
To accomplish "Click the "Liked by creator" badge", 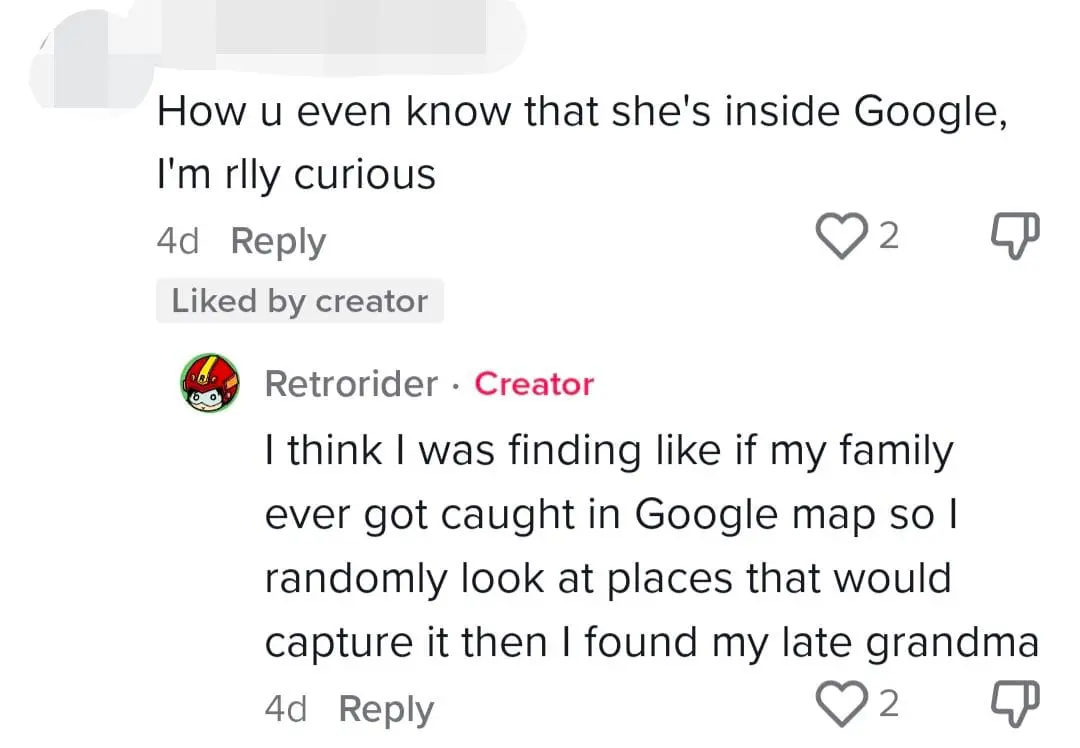I will [299, 301].
